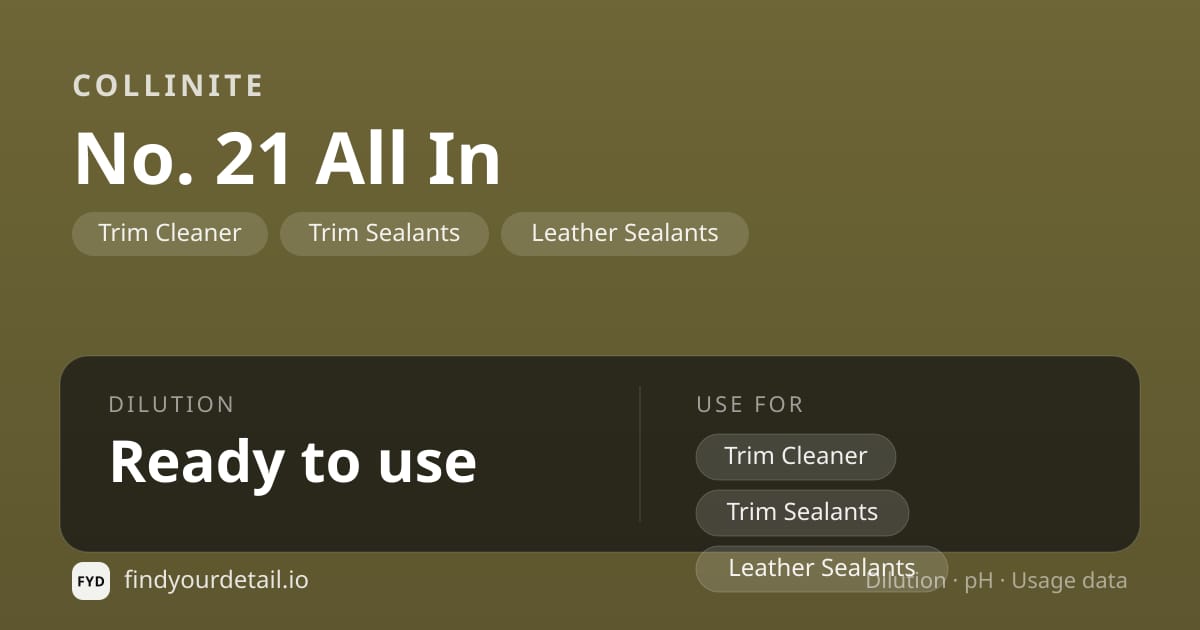
Task: Click the Ready to use value
Action: (293, 461)
